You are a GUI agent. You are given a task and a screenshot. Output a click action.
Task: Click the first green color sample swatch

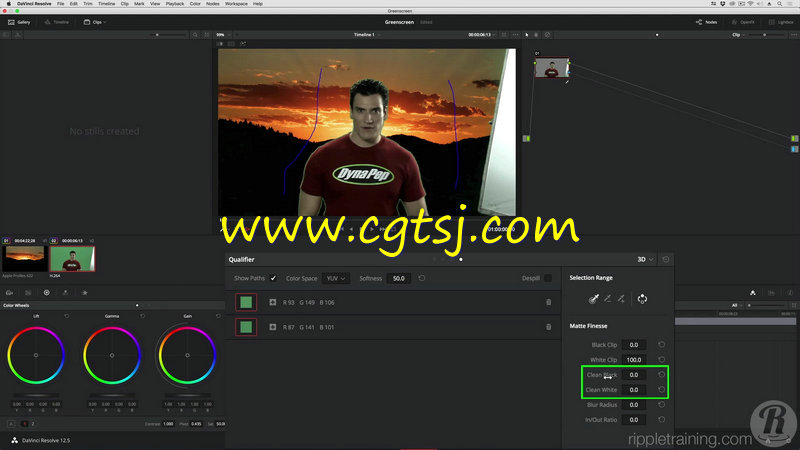pyautogui.click(x=246, y=302)
